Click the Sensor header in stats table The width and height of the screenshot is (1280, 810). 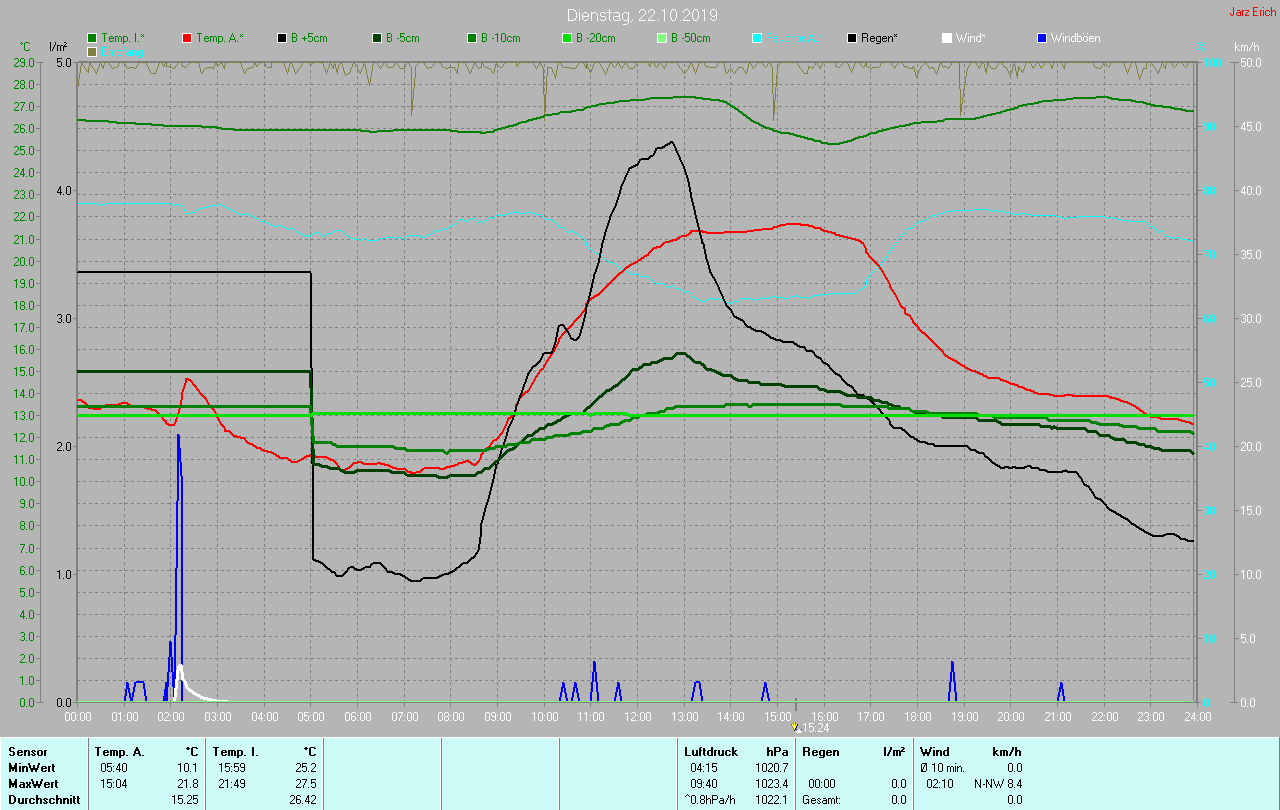[27, 751]
